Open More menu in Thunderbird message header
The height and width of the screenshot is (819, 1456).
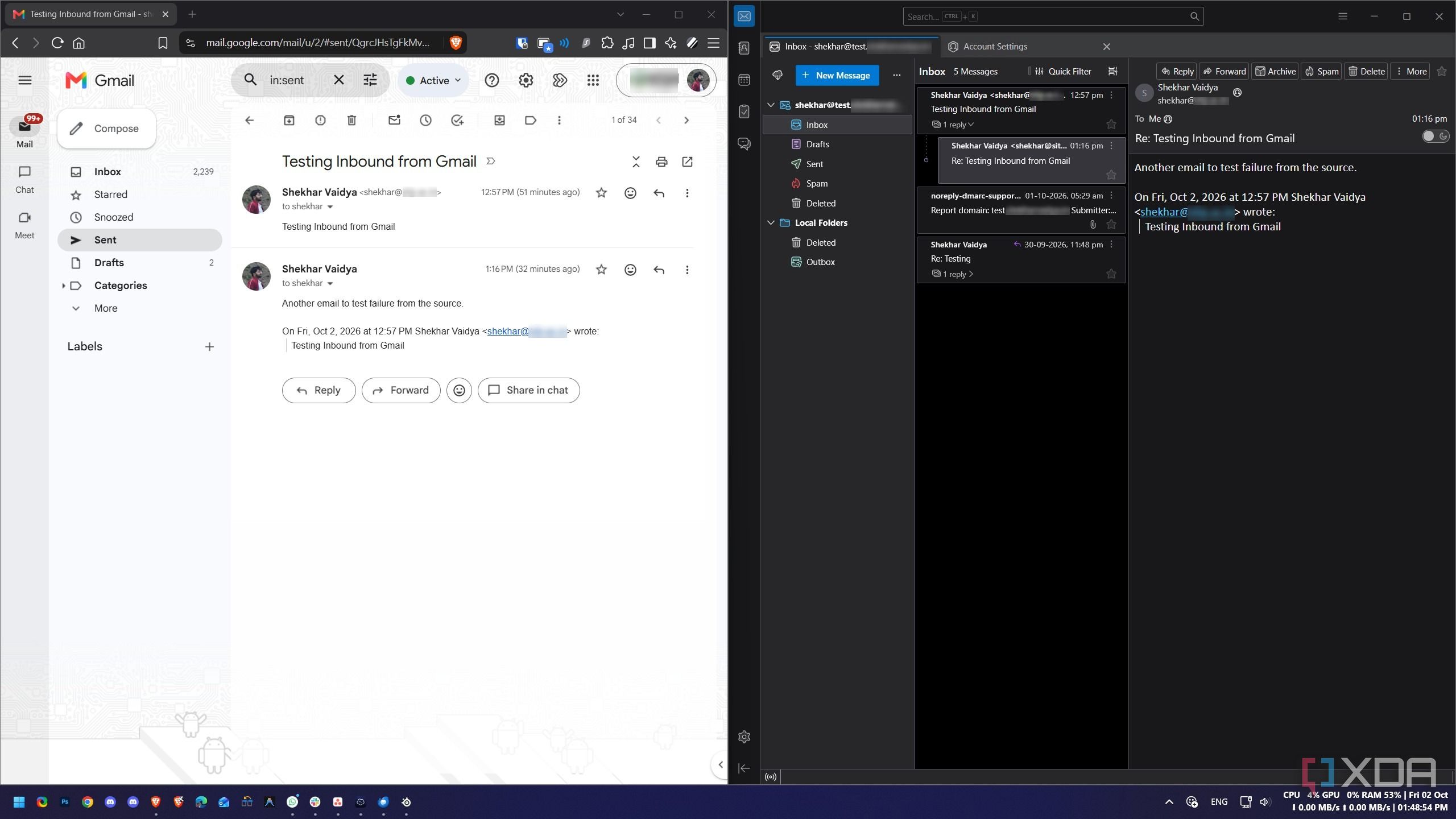(x=1410, y=71)
